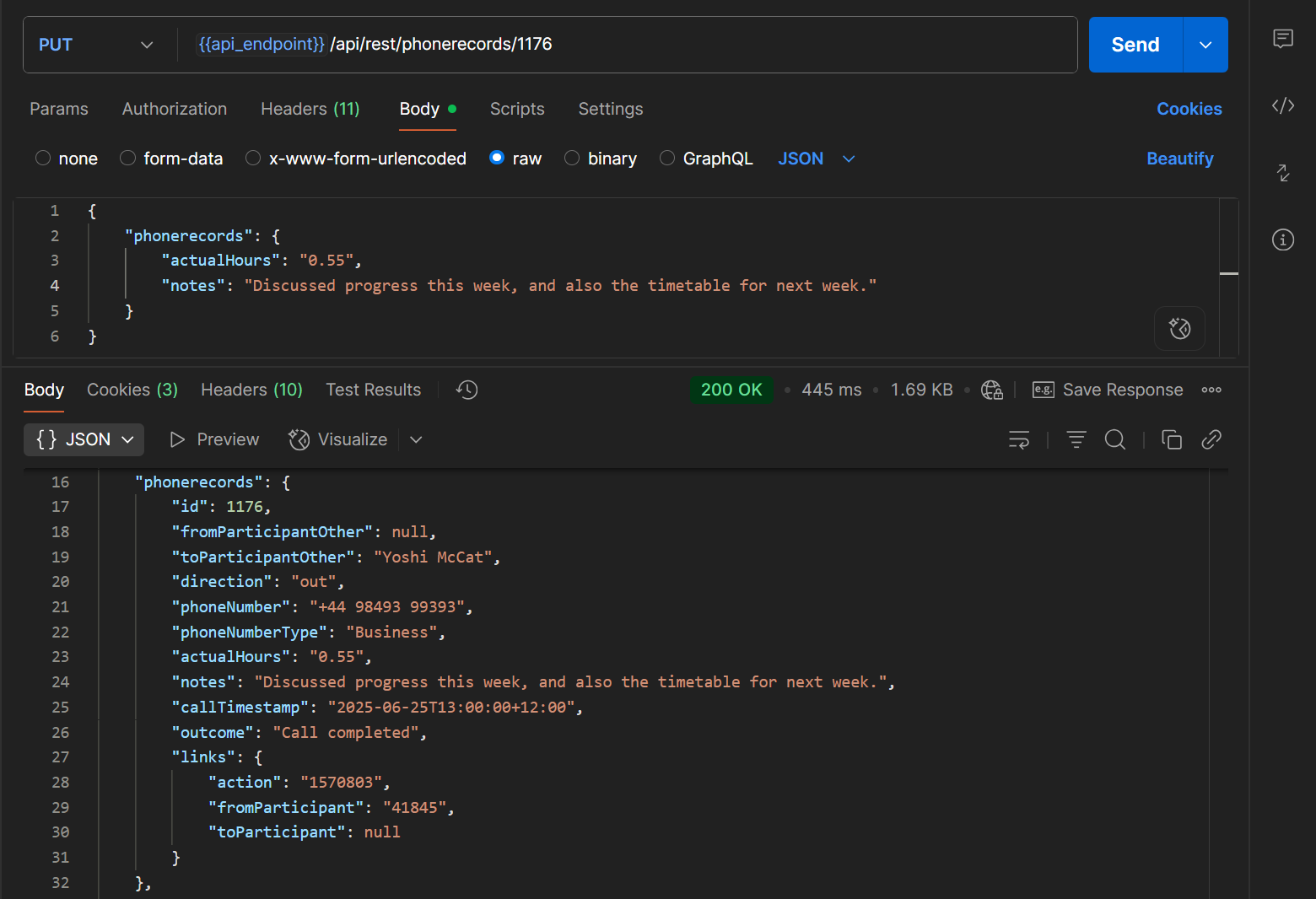Expand the Visualize options chevron
1316x899 pixels.
click(416, 439)
